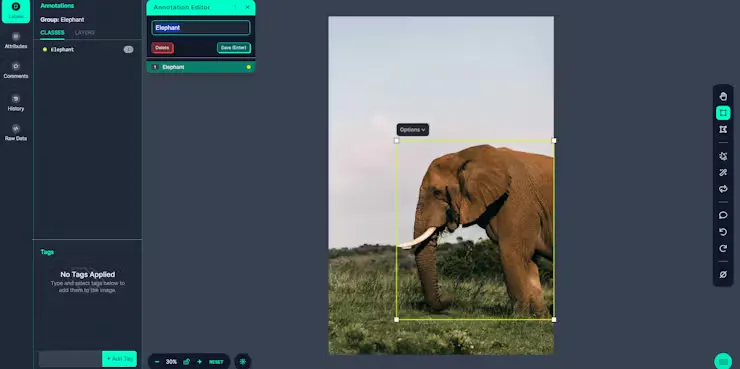Image resolution: width=740 pixels, height=369 pixels.
Task: Click bottom-left handle of bounding box
Action: point(396,319)
